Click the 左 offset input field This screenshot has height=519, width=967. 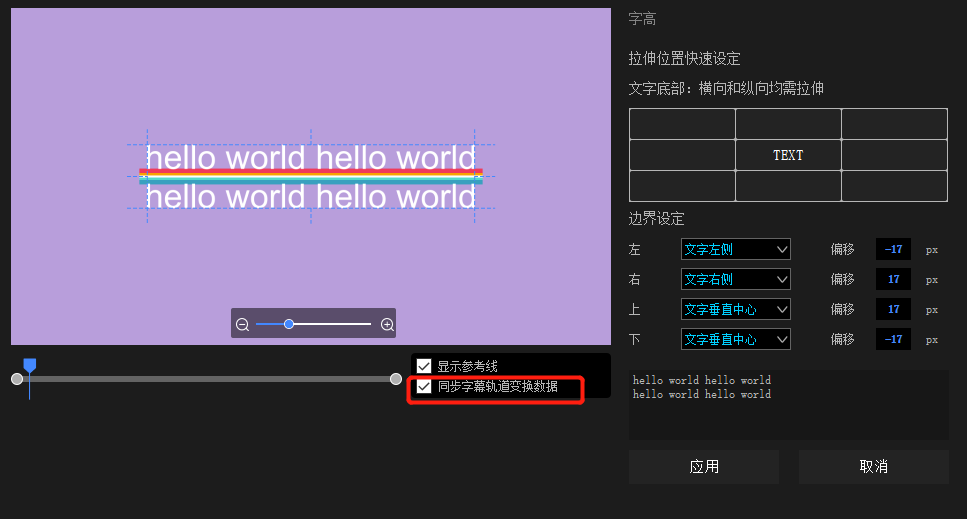pos(893,249)
